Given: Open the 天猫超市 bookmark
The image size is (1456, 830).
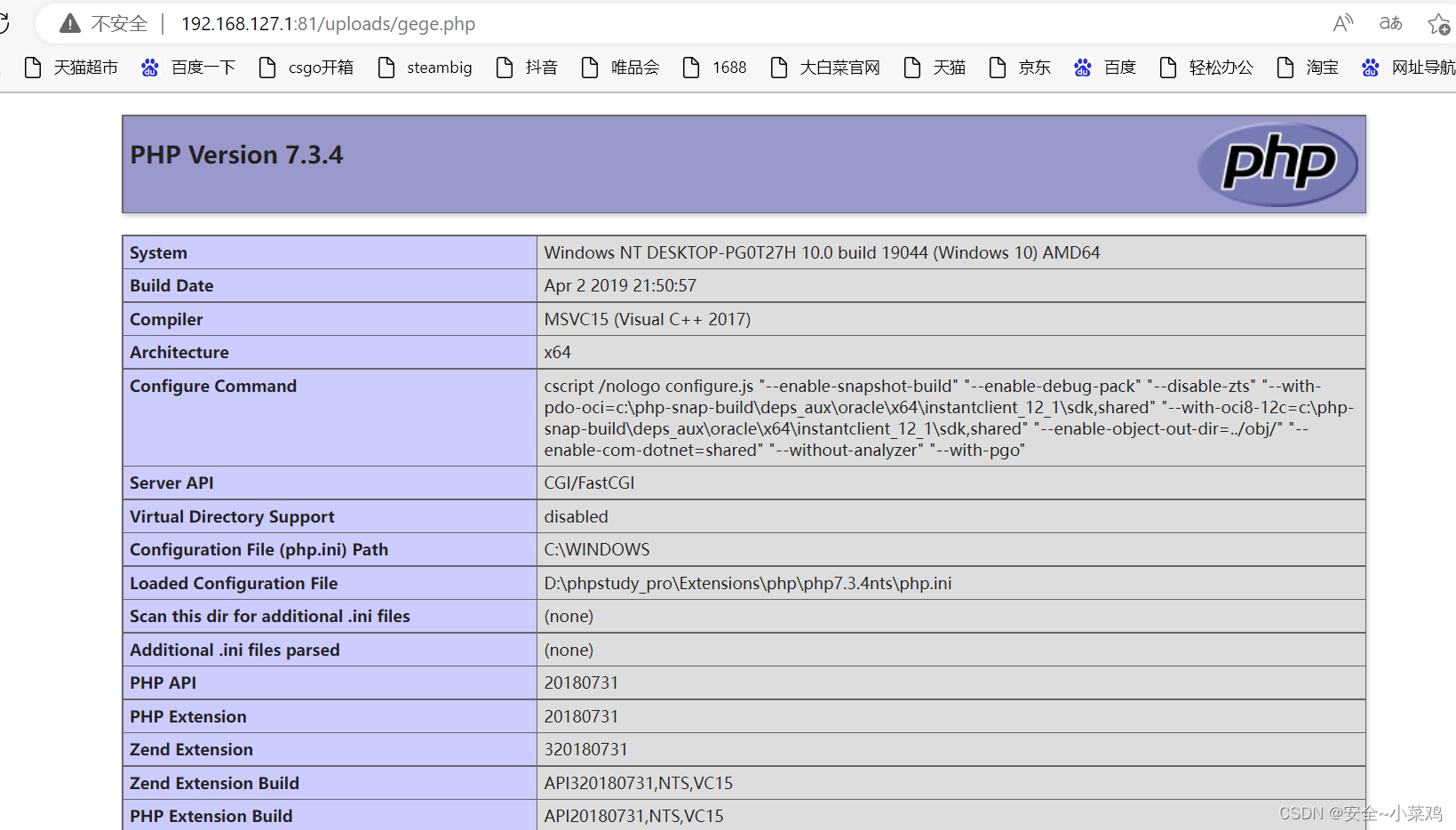Looking at the screenshot, I should click(71, 68).
